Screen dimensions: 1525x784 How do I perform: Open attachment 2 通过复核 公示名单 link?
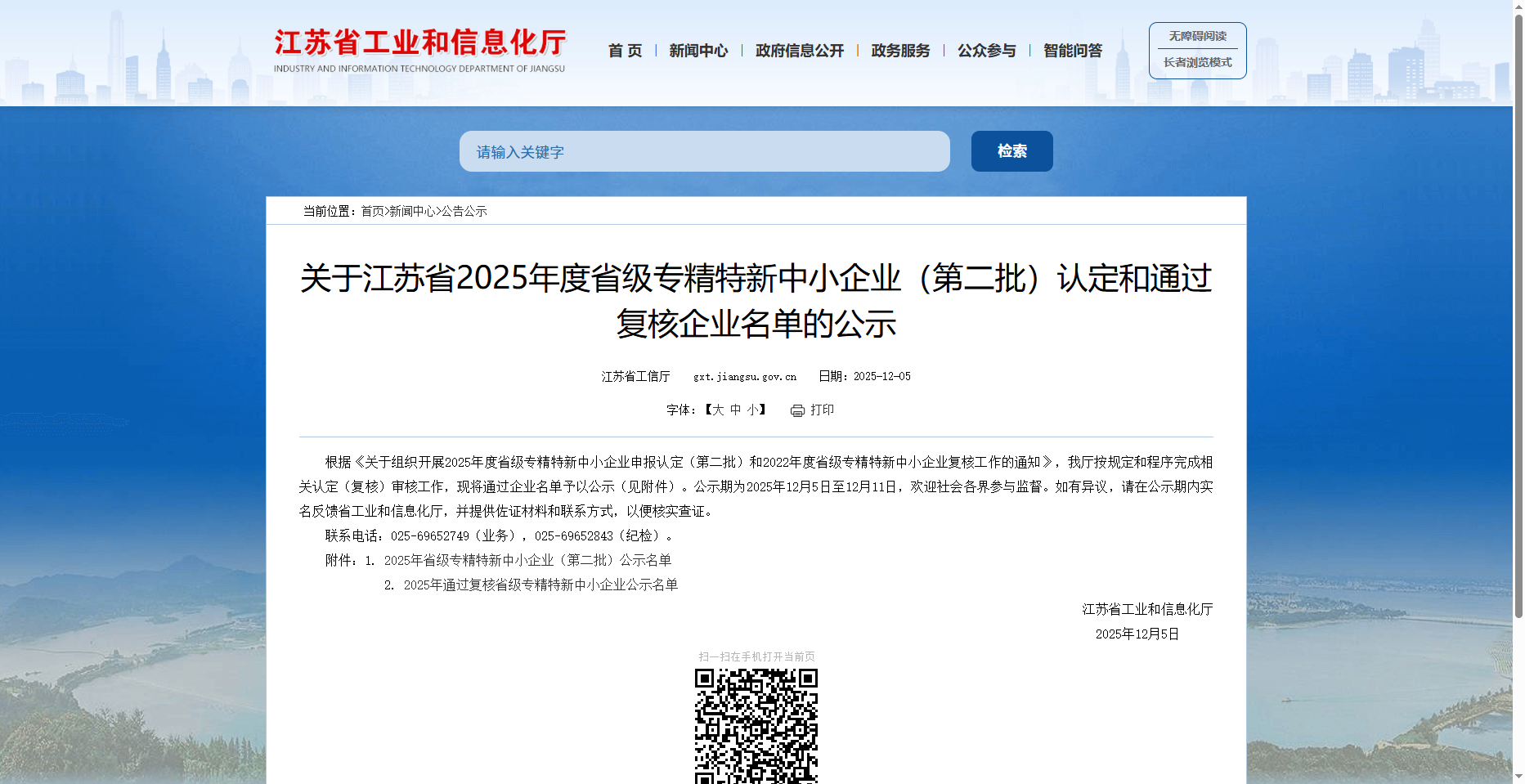click(540, 585)
